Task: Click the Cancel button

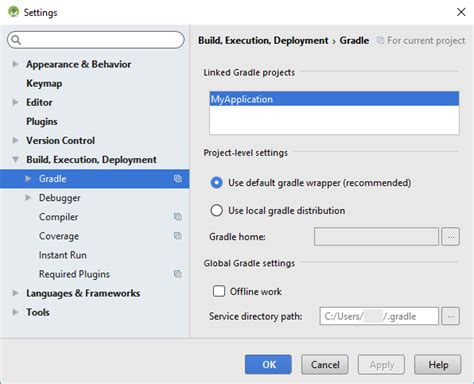Action: coord(325,365)
